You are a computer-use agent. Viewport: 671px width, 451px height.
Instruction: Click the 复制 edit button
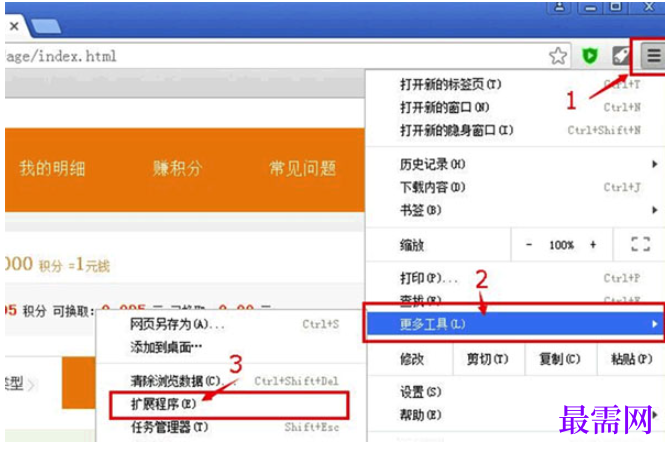(560, 359)
